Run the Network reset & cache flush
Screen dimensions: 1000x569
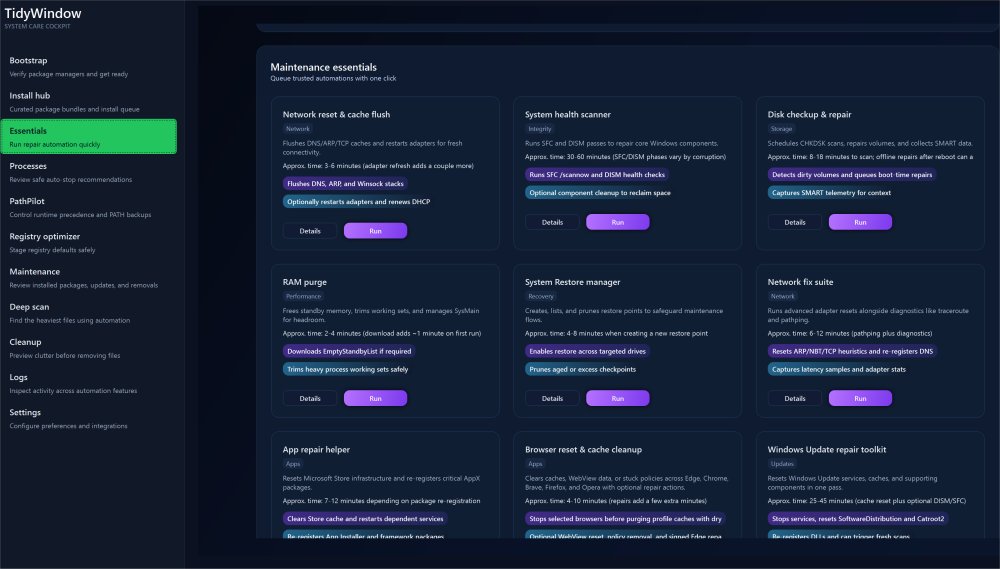pyautogui.click(x=375, y=231)
